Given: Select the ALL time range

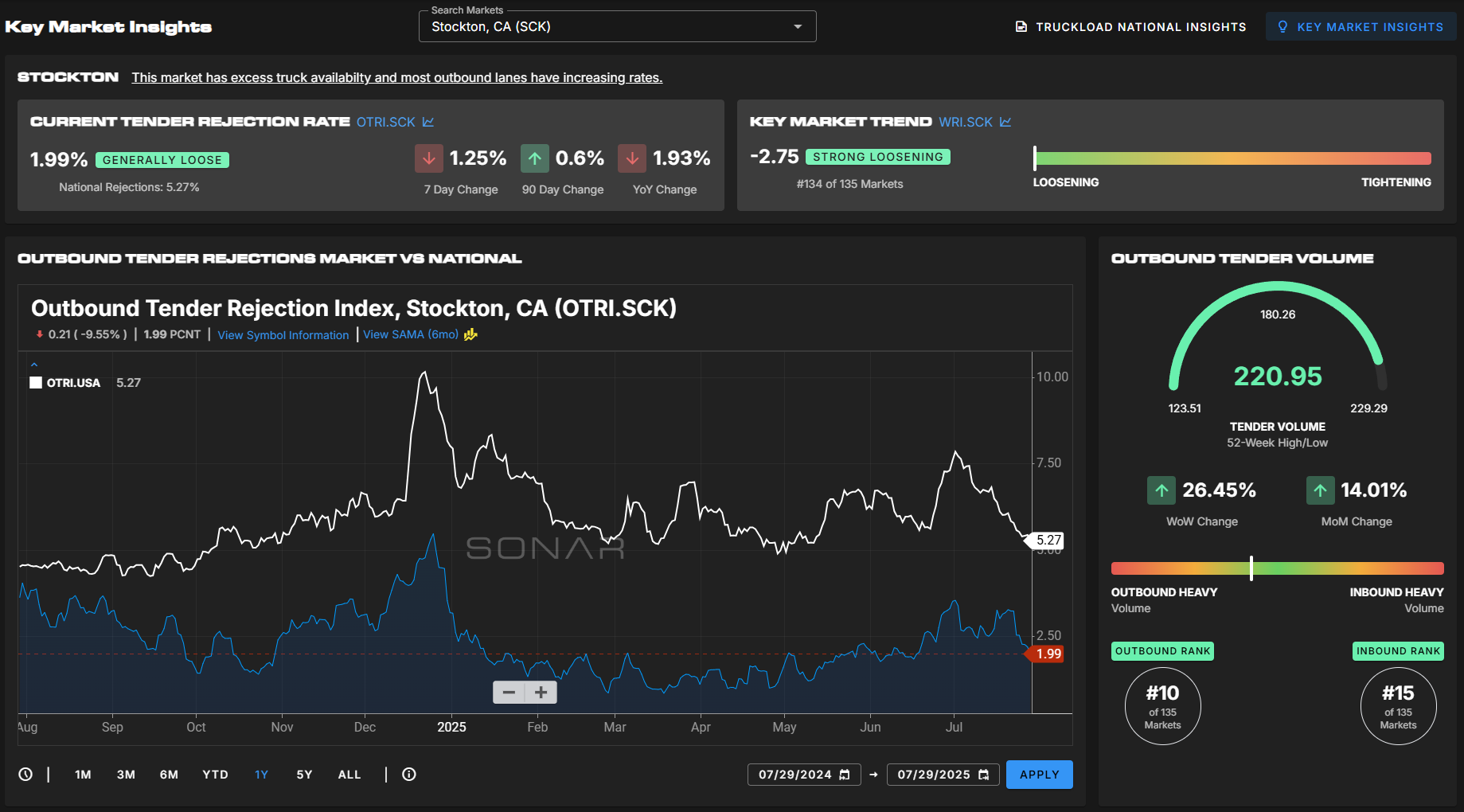Looking at the screenshot, I should [349, 775].
